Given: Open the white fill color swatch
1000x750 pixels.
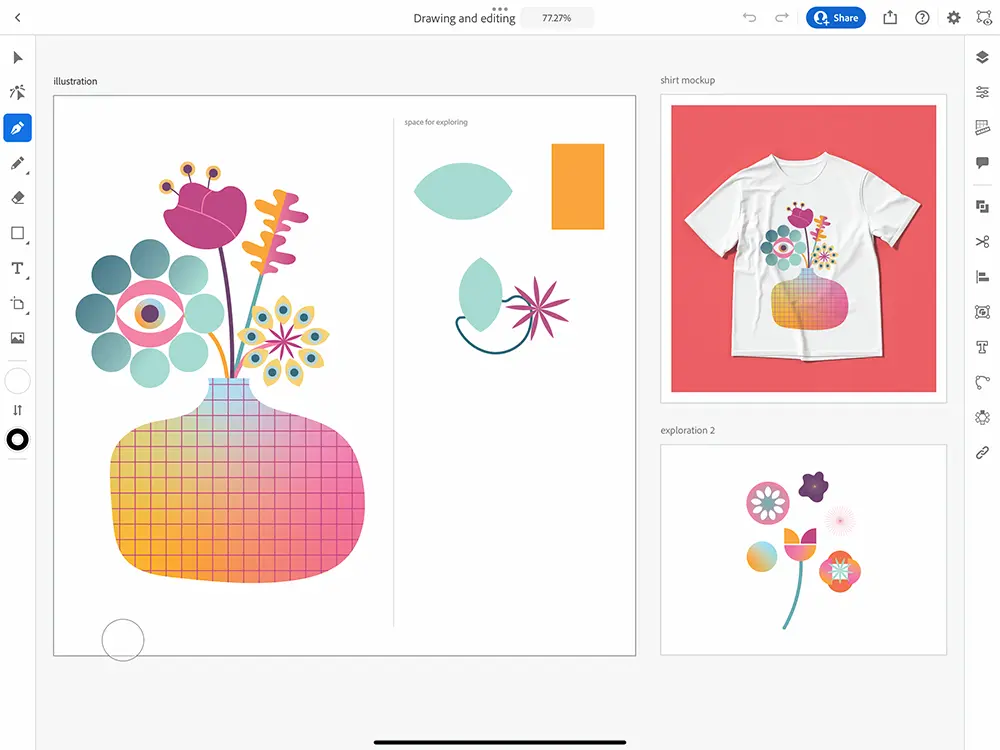Looking at the screenshot, I should tap(17, 381).
